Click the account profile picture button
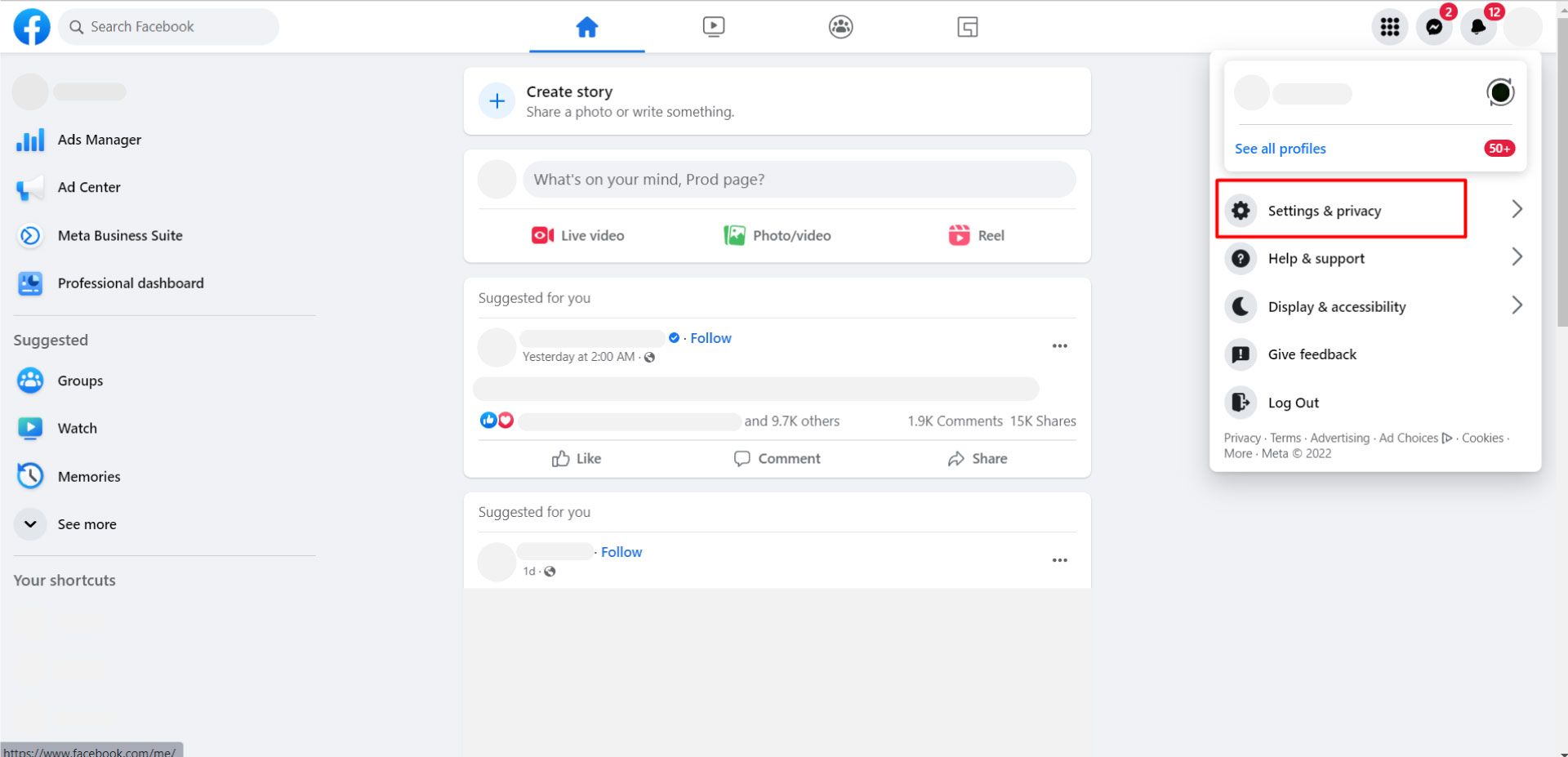This screenshot has height=757, width=1568. pyautogui.click(x=1522, y=27)
